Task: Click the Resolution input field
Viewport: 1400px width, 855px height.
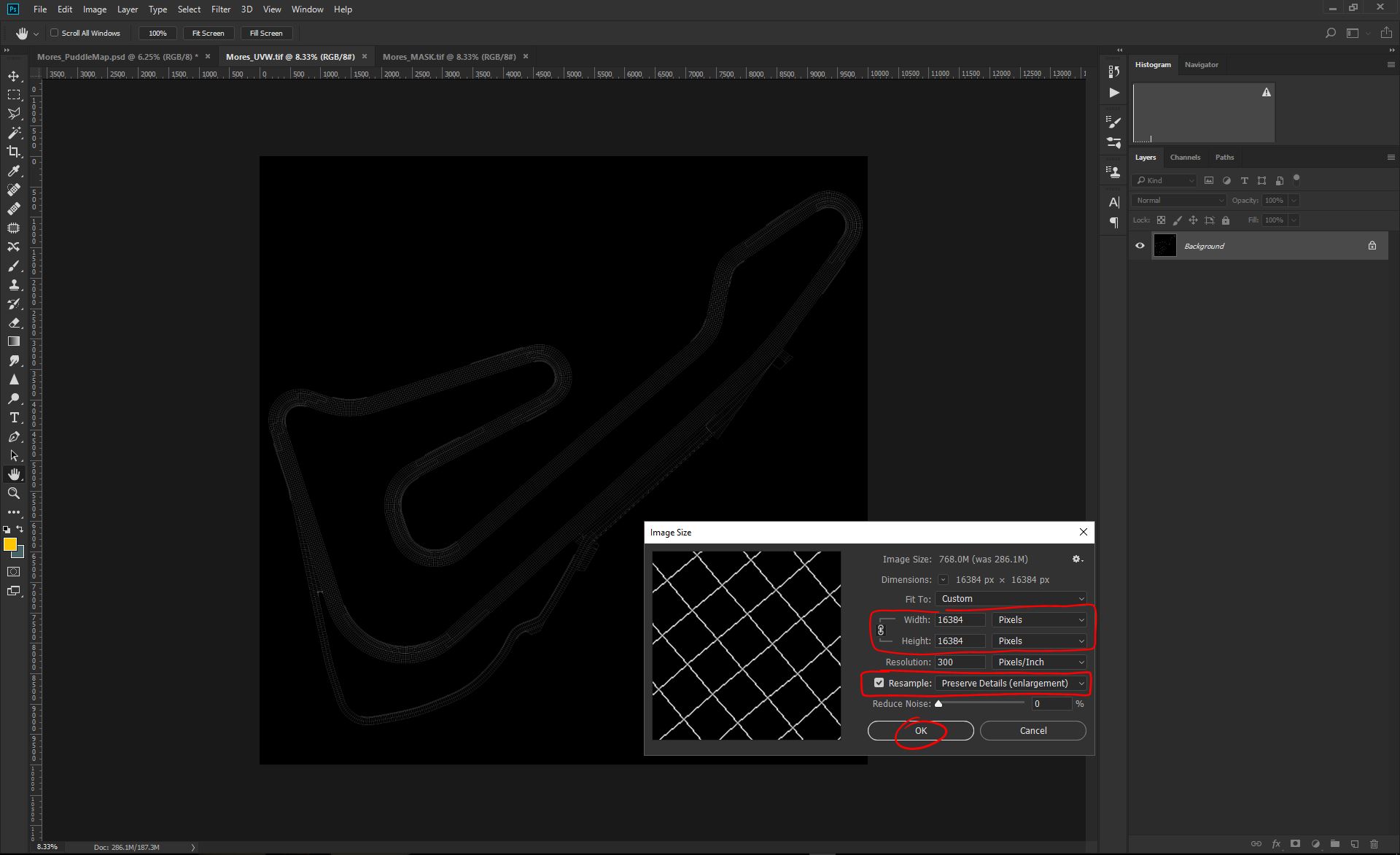Action: click(960, 662)
